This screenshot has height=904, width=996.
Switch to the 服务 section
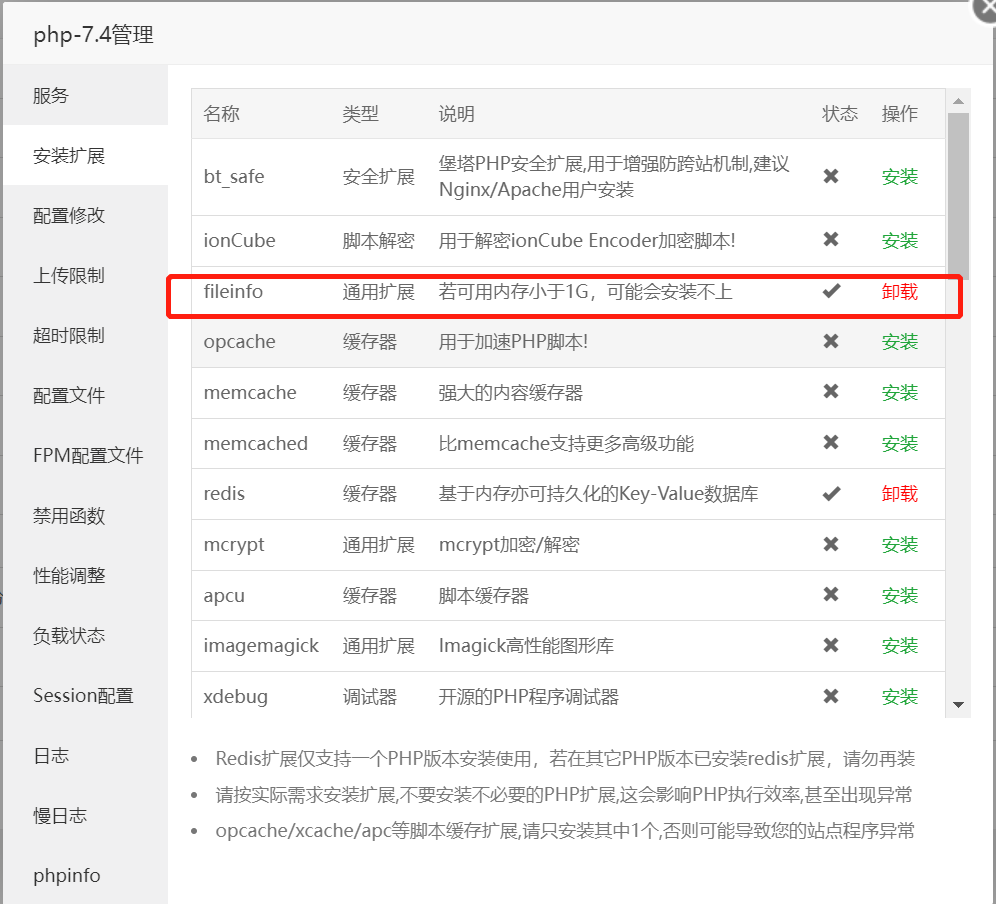(x=50, y=95)
